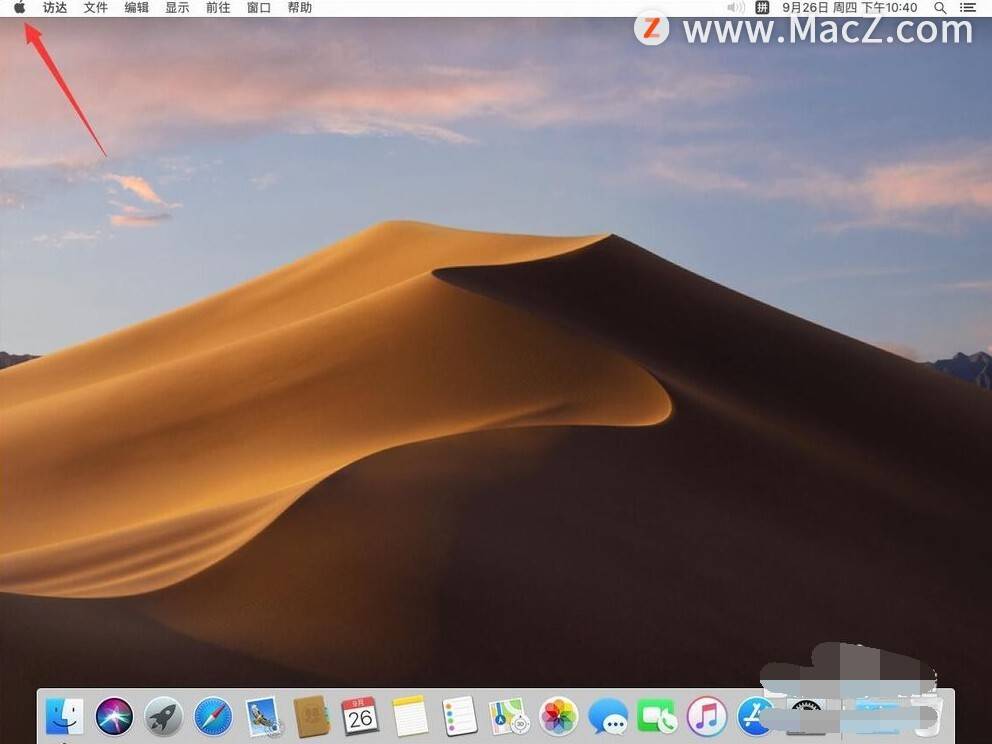This screenshot has height=744, width=992.
Task: Open Finder from the Dock
Action: point(65,716)
